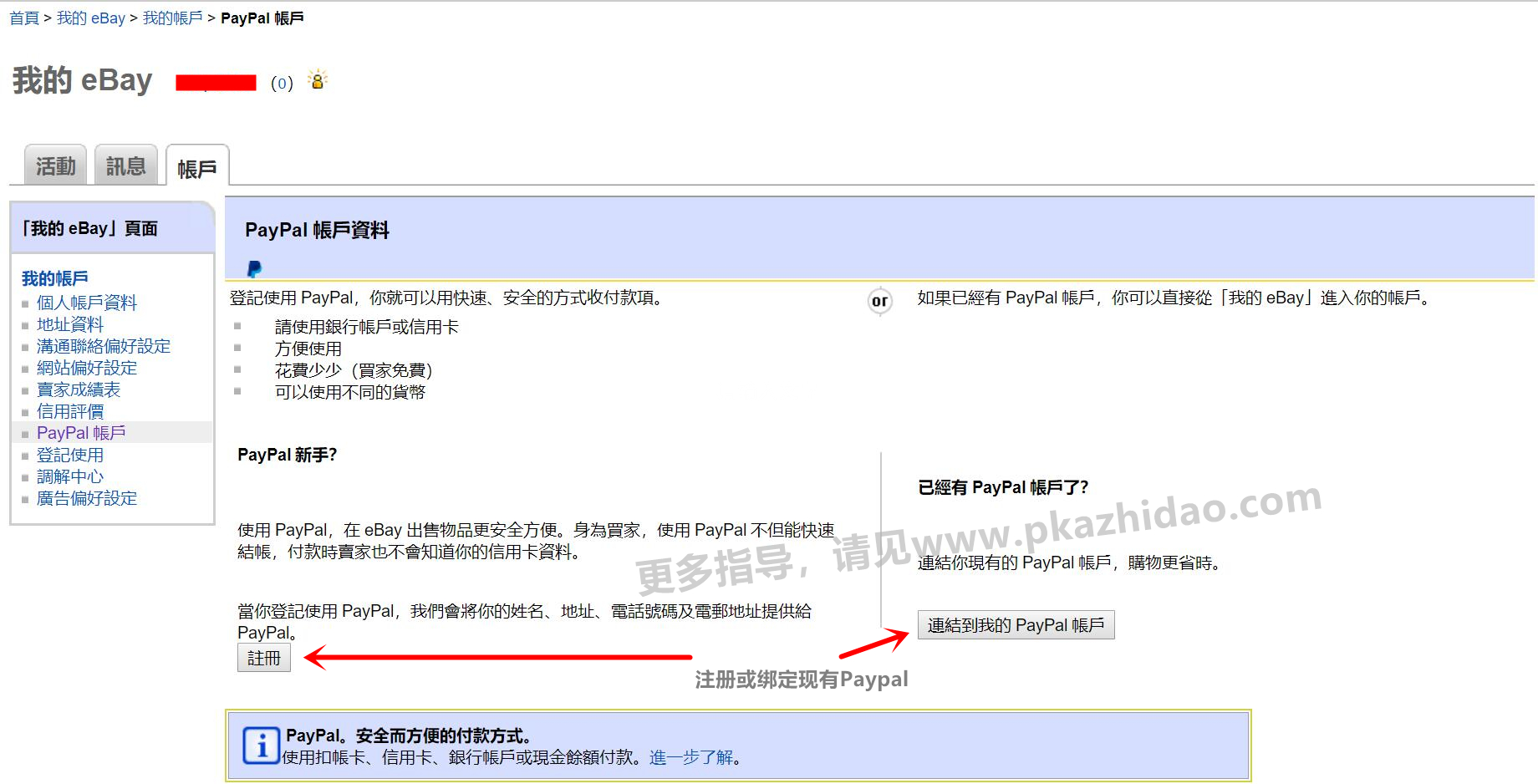Click the 註冊 button

pos(264,658)
